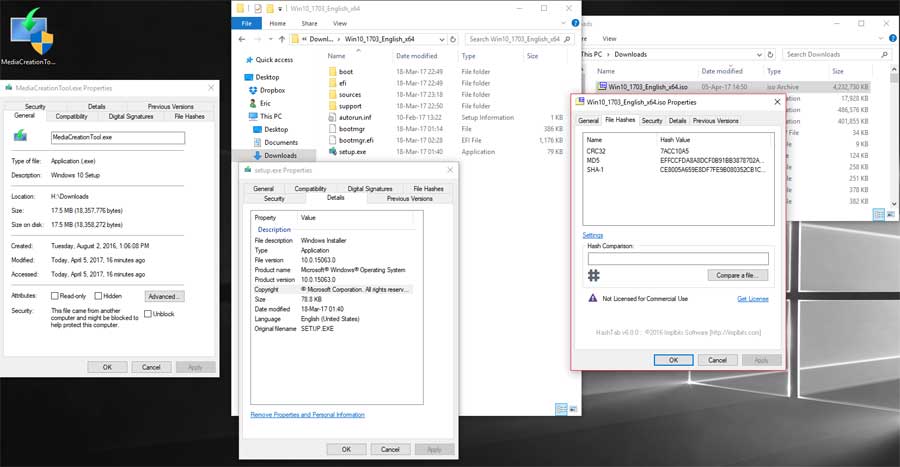The height and width of the screenshot is (467, 900).
Task: Click the Hash Comparison input field
Action: pyautogui.click(x=677, y=259)
